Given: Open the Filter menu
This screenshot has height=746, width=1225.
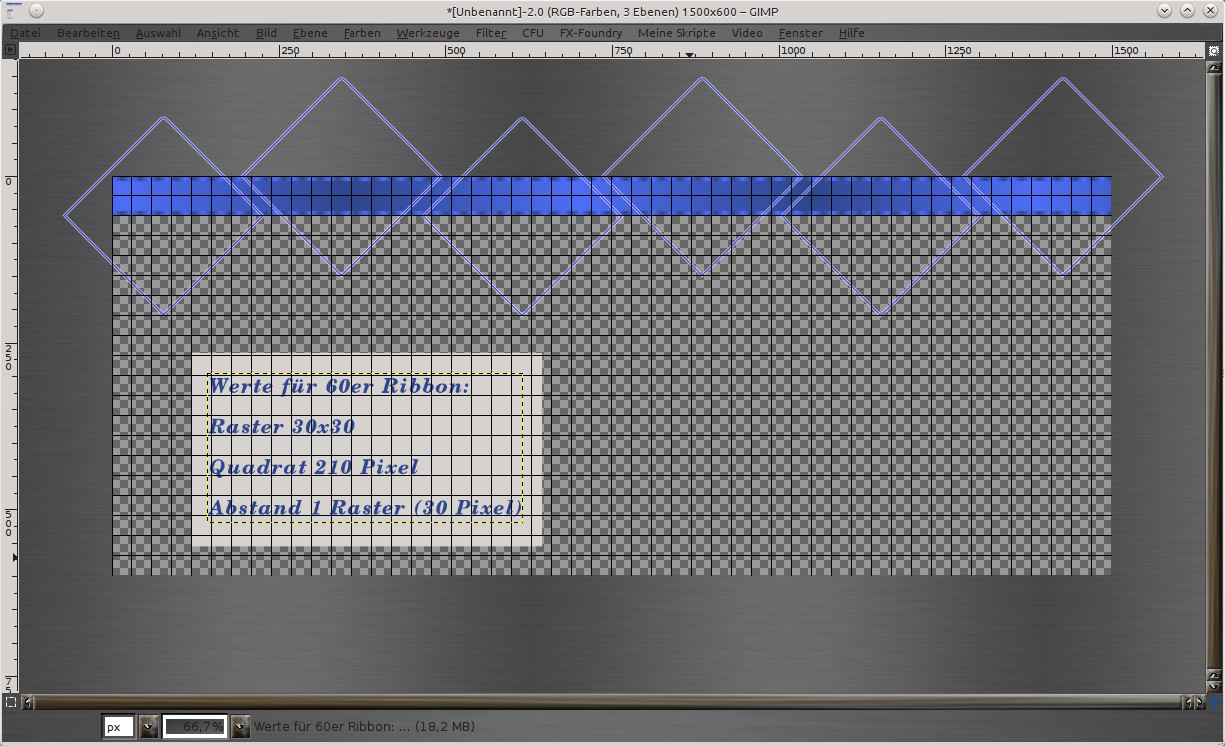Looking at the screenshot, I should (x=490, y=33).
